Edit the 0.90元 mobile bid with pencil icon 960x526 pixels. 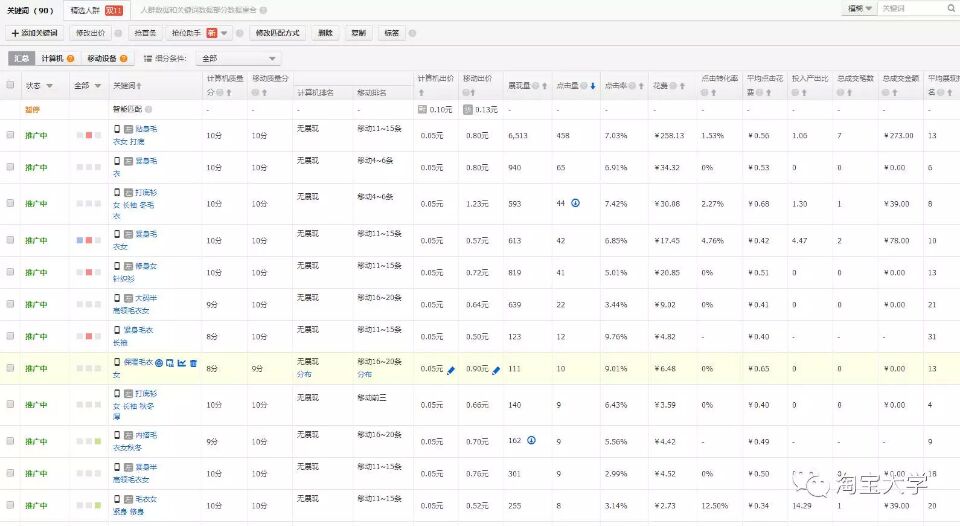496,370
